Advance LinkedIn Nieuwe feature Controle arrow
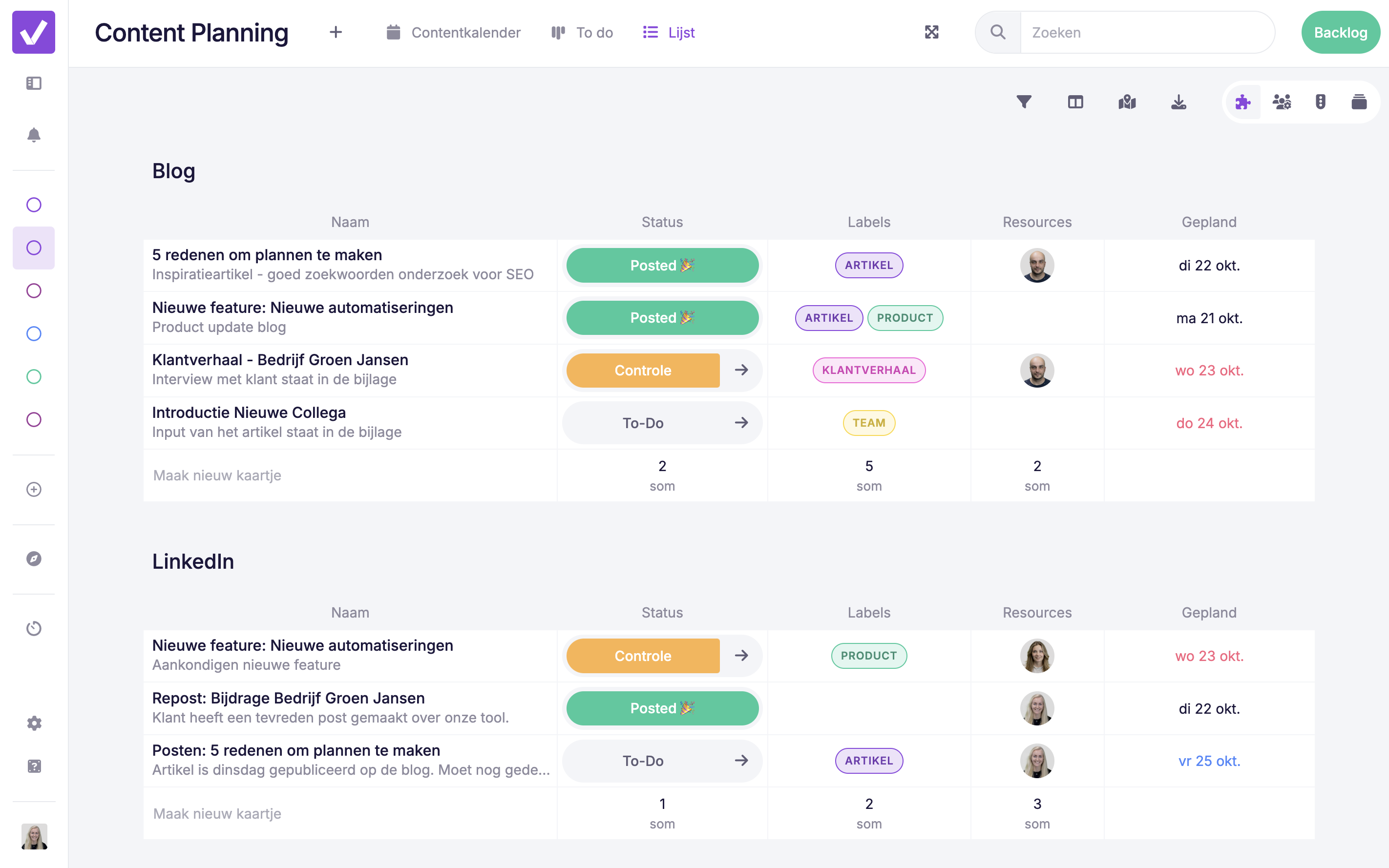The image size is (1389, 868). point(741,656)
